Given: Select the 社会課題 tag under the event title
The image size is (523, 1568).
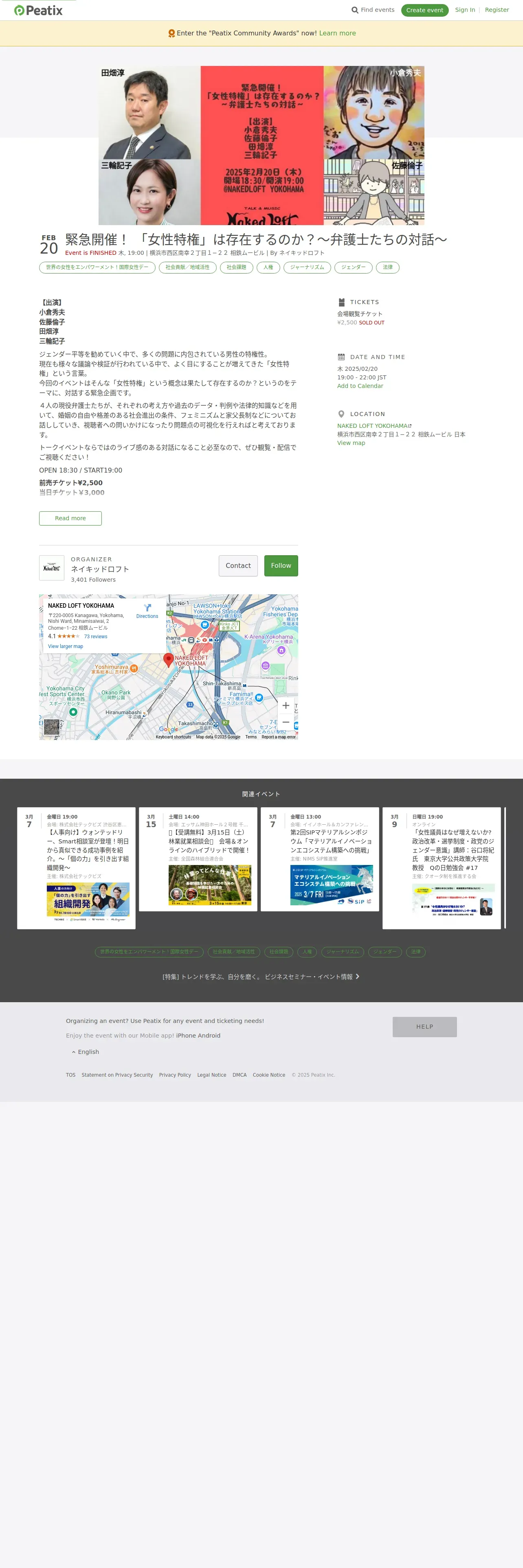Looking at the screenshot, I should (x=237, y=267).
